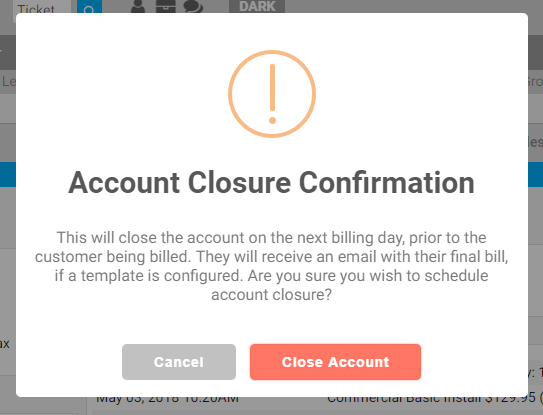Viewport: 543px width, 415px height.
Task: Click the blue highlighted bar on left edge
Action: [8, 175]
